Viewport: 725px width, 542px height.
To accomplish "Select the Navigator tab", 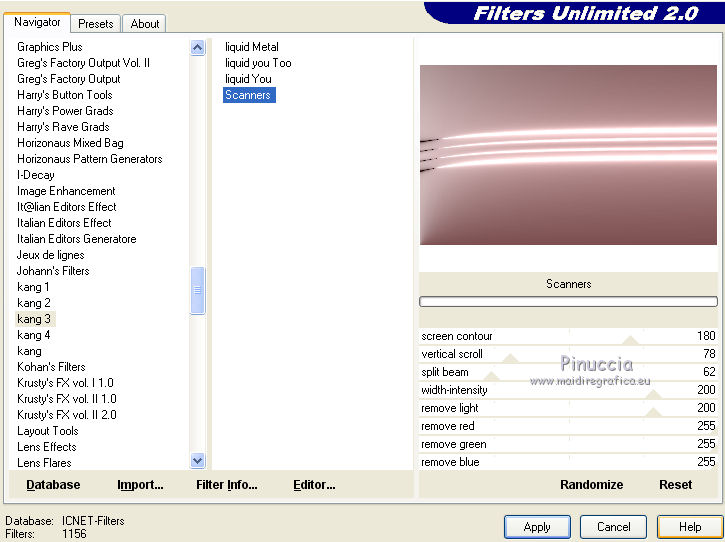I will pos(37,22).
